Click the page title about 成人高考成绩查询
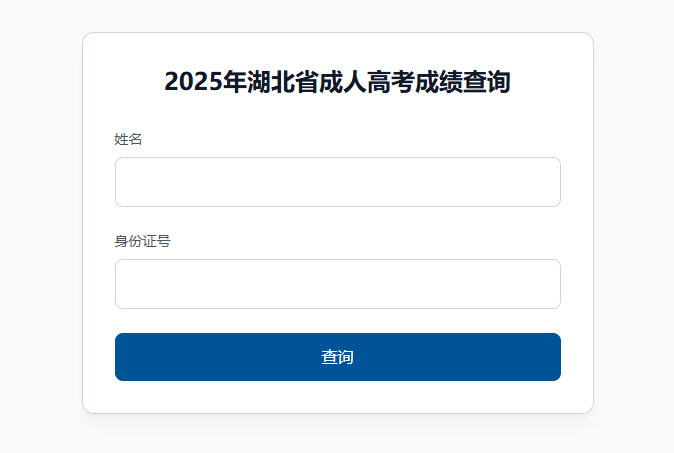The height and width of the screenshot is (453, 674). tap(337, 82)
